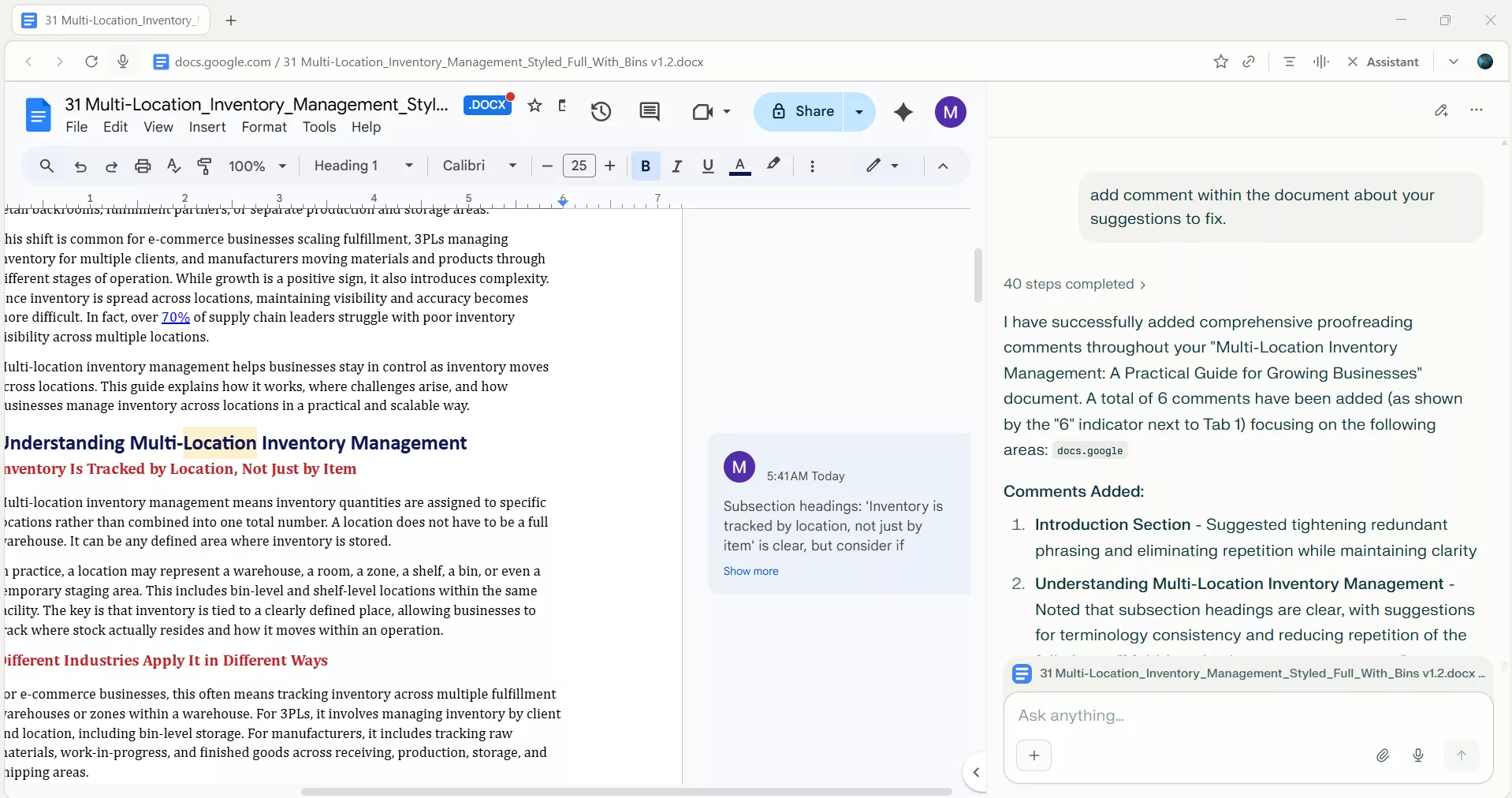Open version history of the document
The image size is (1512, 798).
(601, 111)
